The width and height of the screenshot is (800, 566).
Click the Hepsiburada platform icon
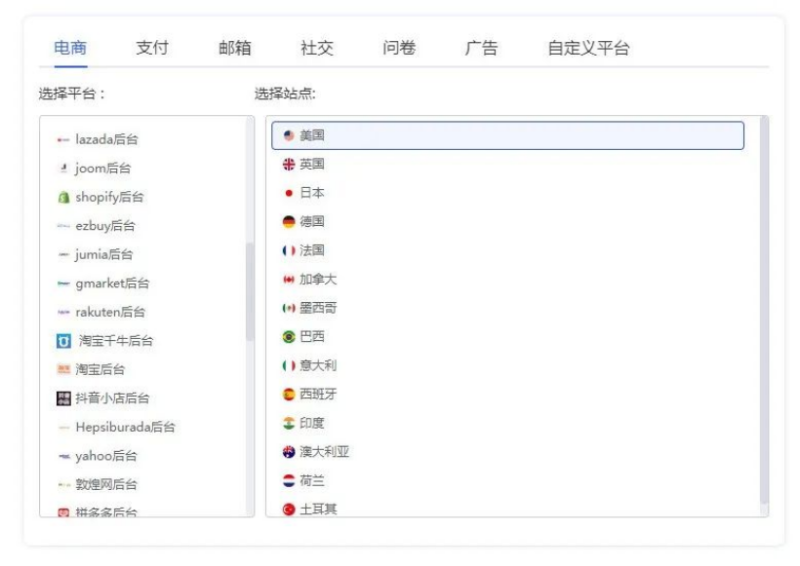[x=63, y=428]
